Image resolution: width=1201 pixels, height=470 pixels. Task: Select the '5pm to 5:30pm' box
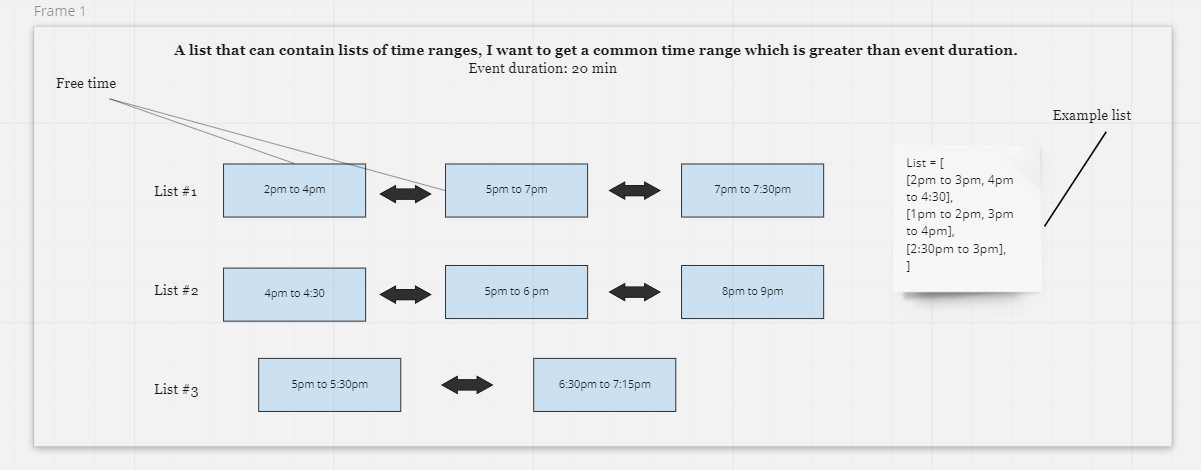click(329, 385)
